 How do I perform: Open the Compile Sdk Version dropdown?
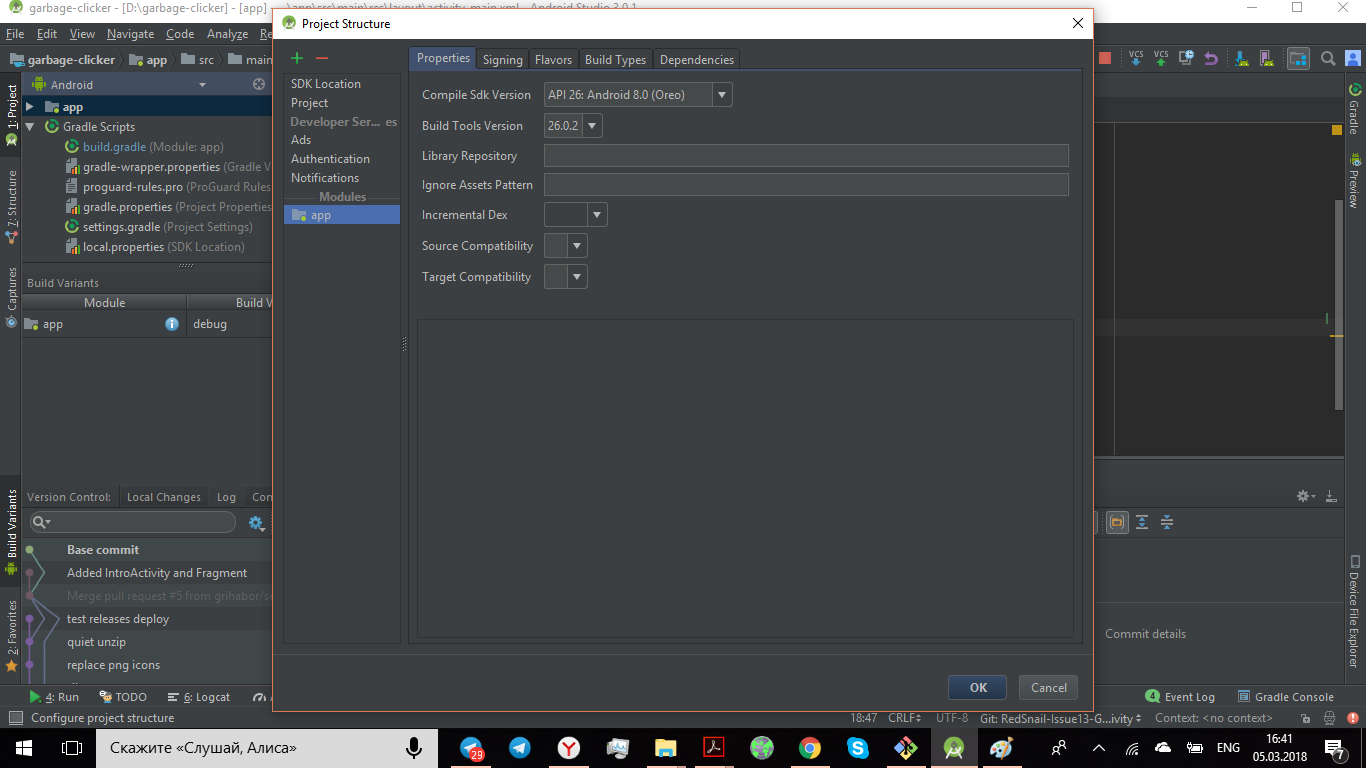coord(722,95)
